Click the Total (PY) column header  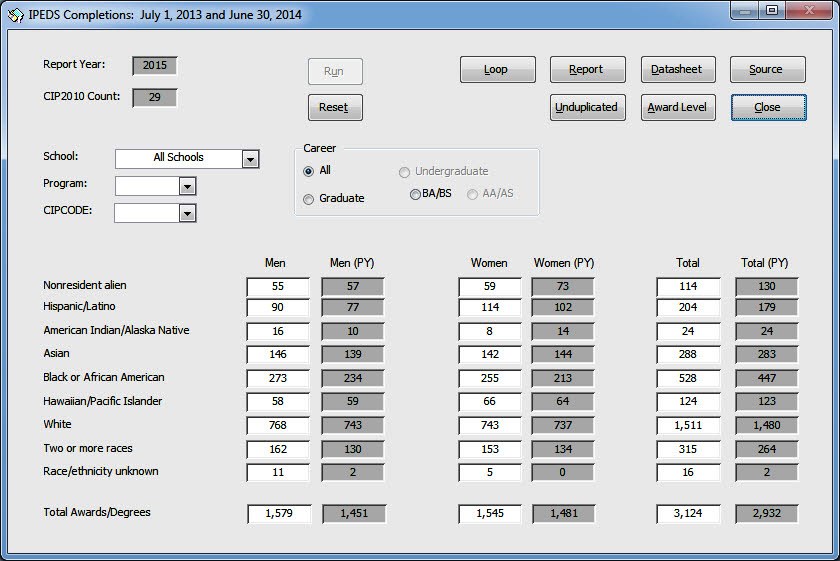pyautogui.click(x=764, y=263)
